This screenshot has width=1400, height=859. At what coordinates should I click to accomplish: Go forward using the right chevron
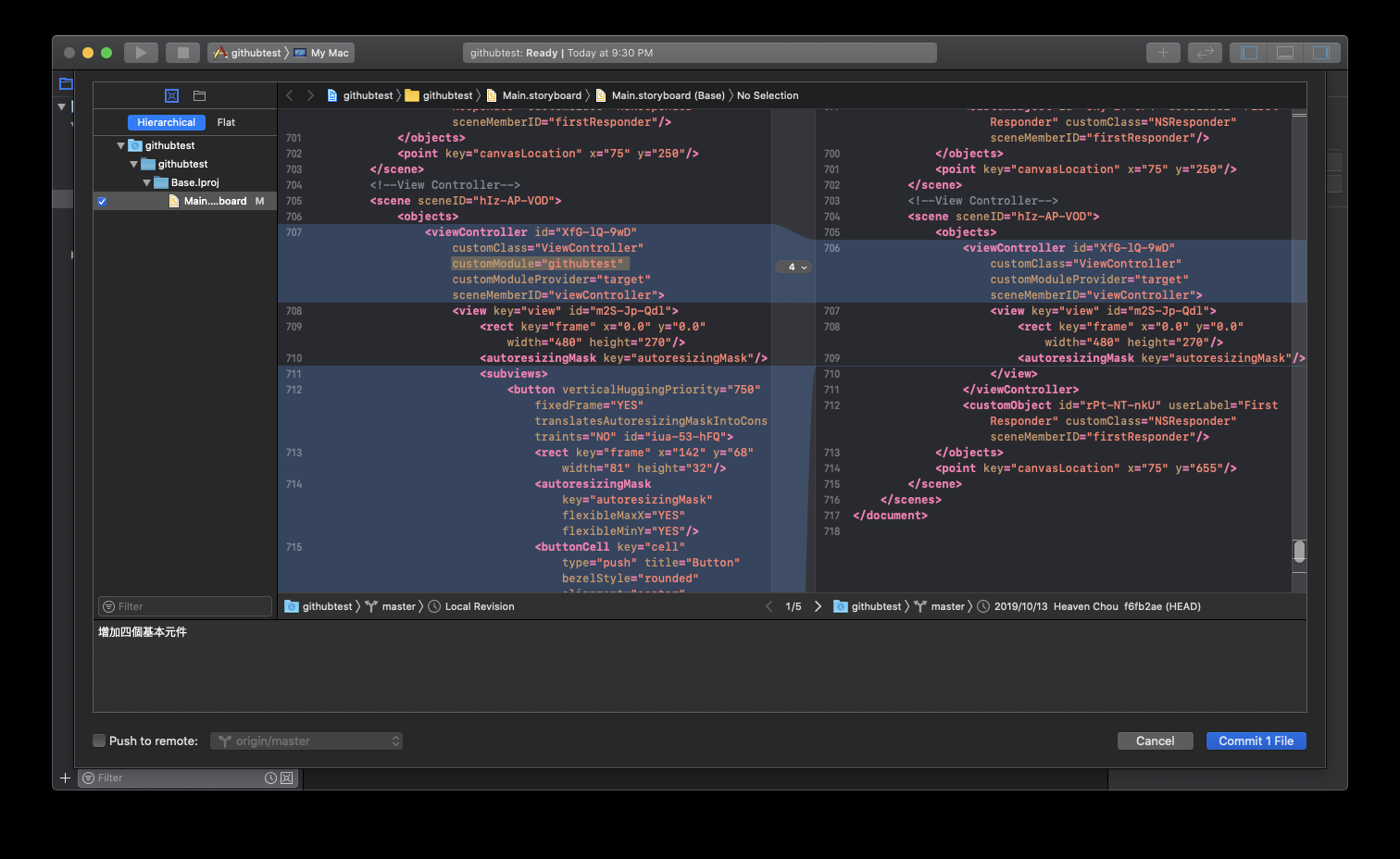pyautogui.click(x=310, y=95)
